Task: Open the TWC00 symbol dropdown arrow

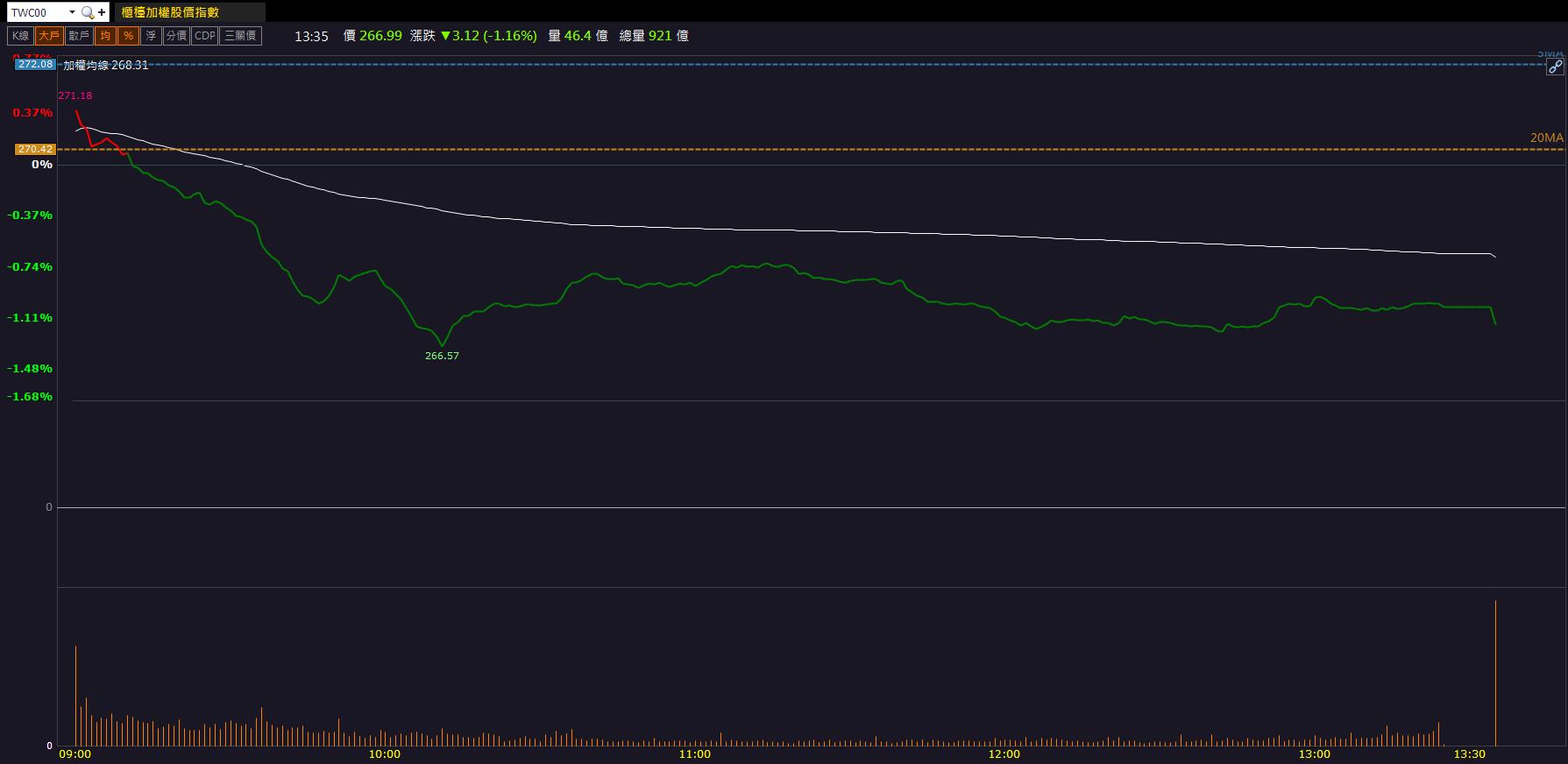Action: pyautogui.click(x=72, y=12)
